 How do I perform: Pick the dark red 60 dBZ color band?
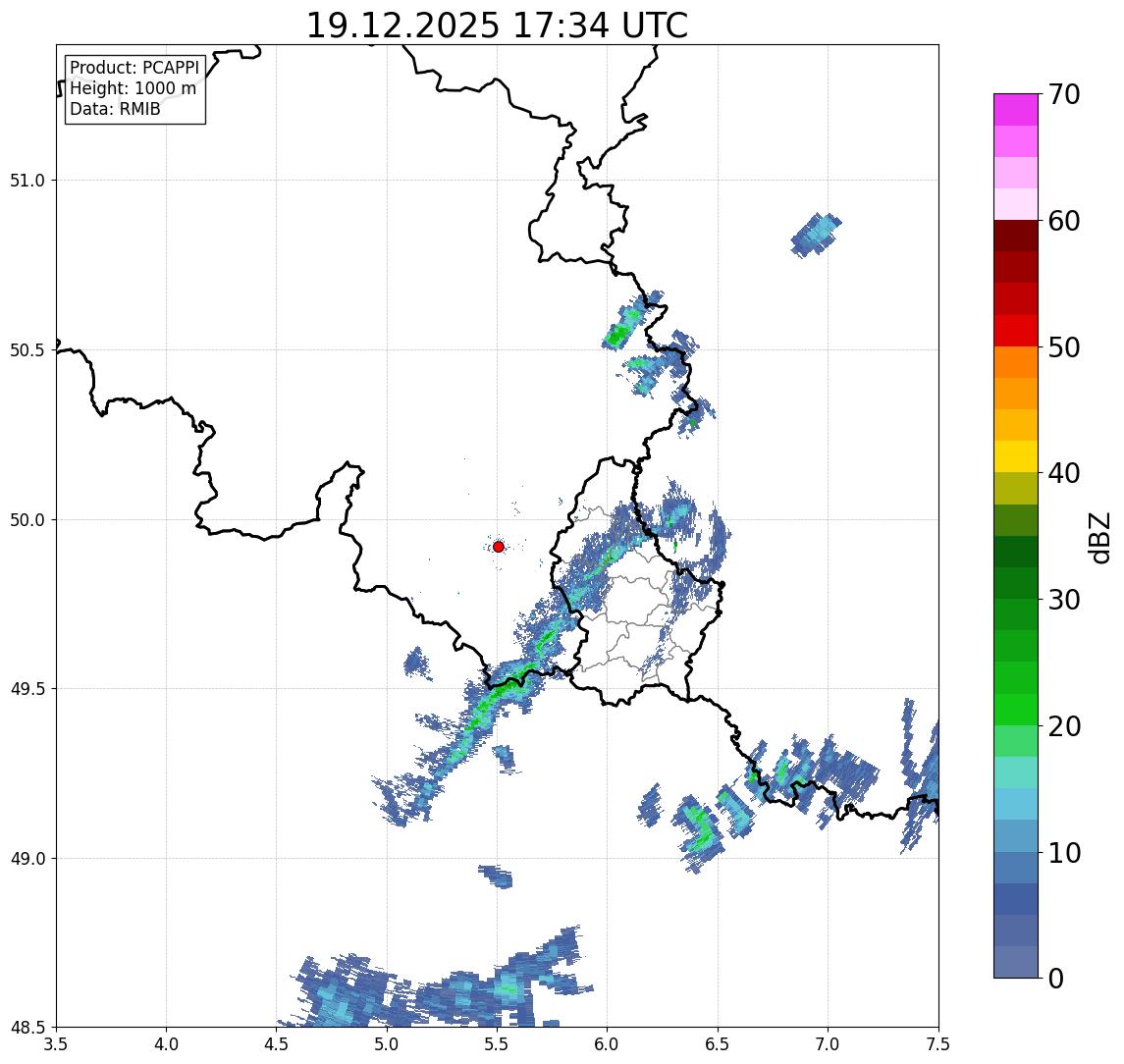pos(1016,236)
